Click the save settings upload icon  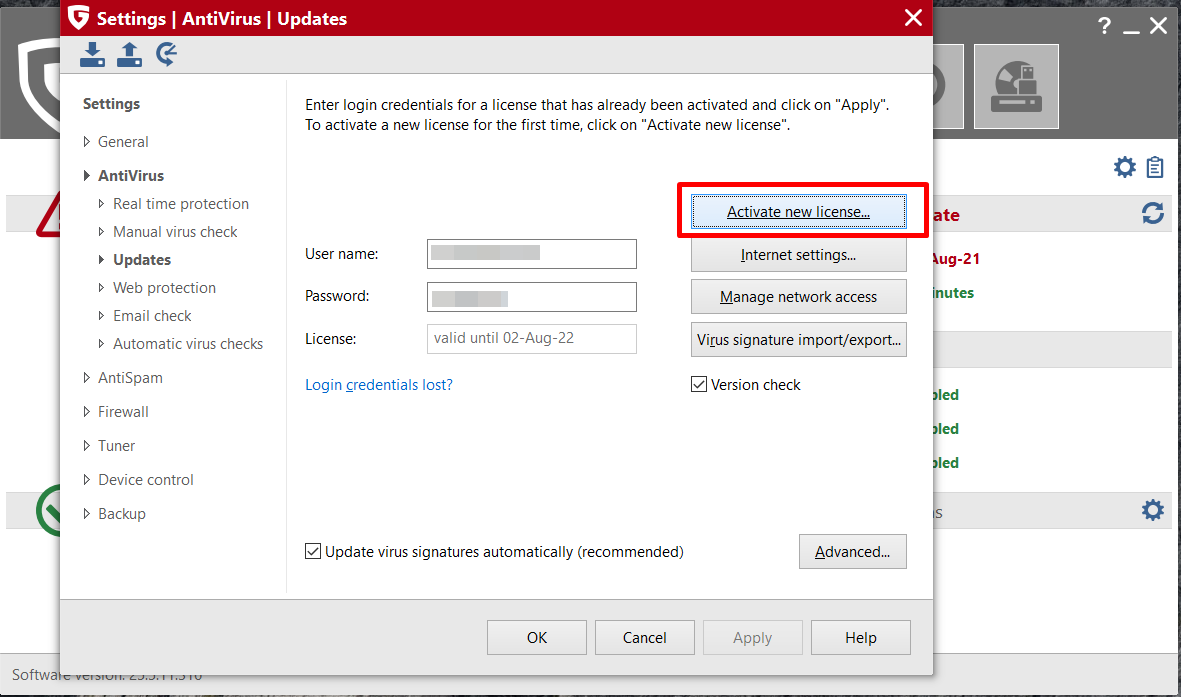pos(130,54)
